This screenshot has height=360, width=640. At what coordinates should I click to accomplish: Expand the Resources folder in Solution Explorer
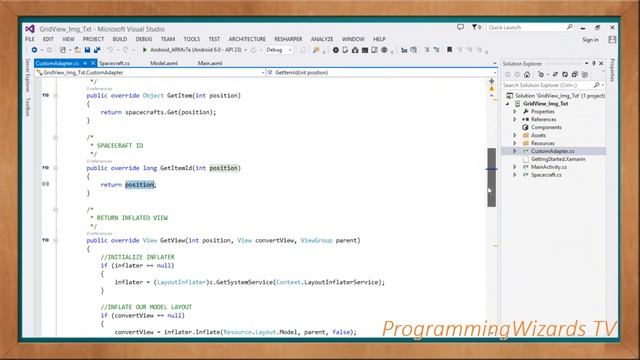pos(515,143)
